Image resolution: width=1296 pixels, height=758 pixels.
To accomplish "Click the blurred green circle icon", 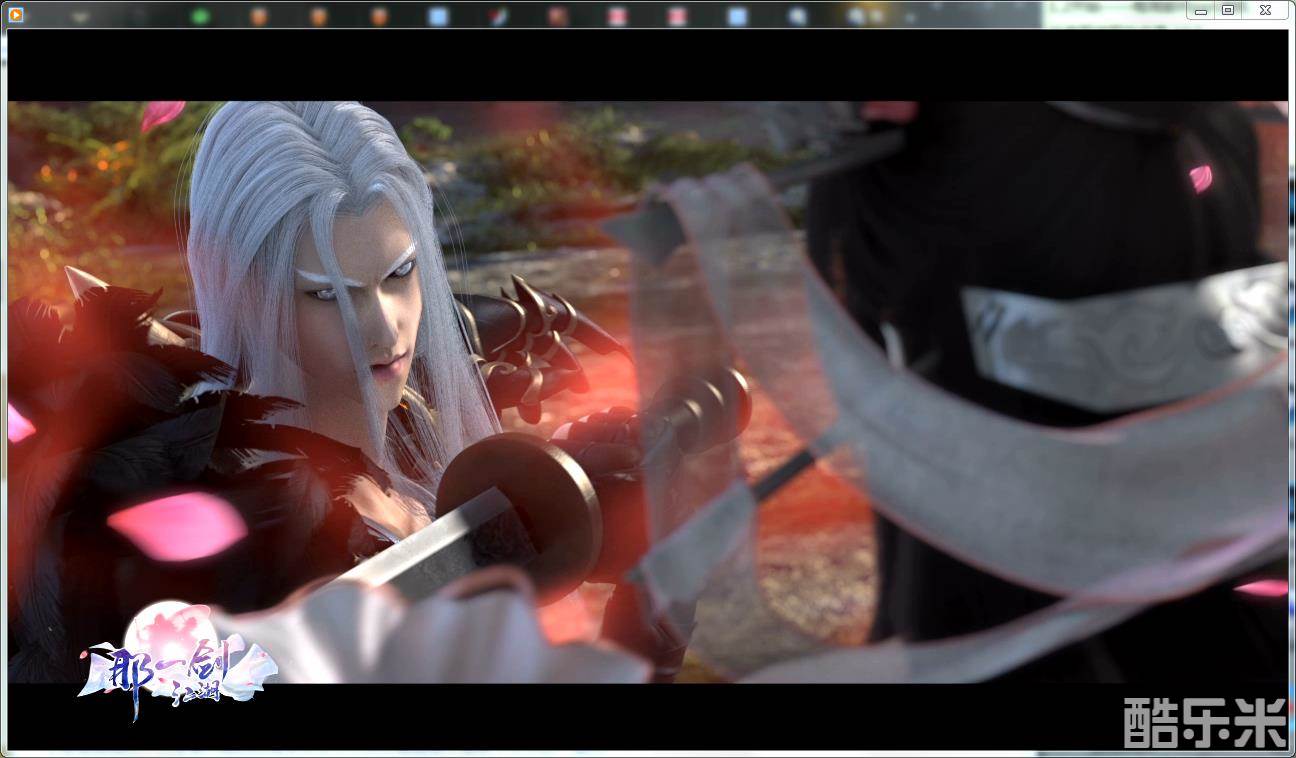I will [x=200, y=16].
